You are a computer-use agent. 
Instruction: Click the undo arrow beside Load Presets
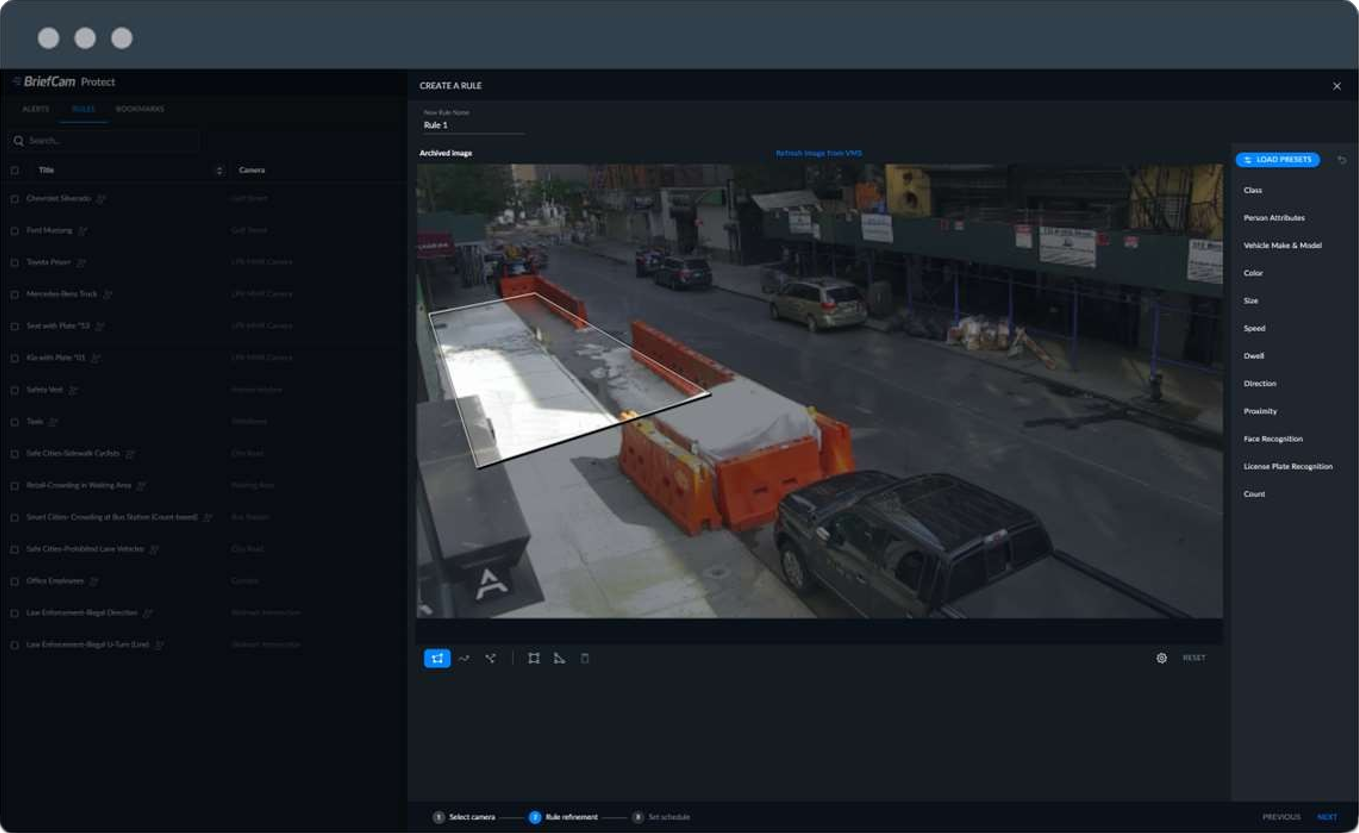click(1342, 160)
